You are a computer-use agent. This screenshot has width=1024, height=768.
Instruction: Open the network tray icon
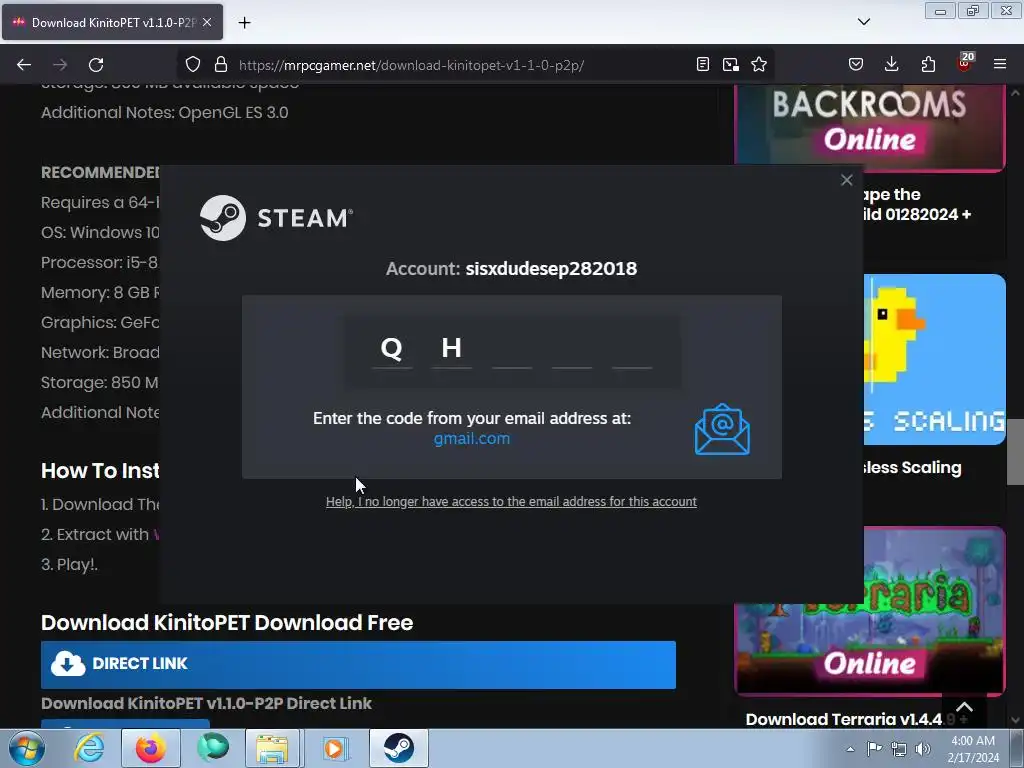899,749
